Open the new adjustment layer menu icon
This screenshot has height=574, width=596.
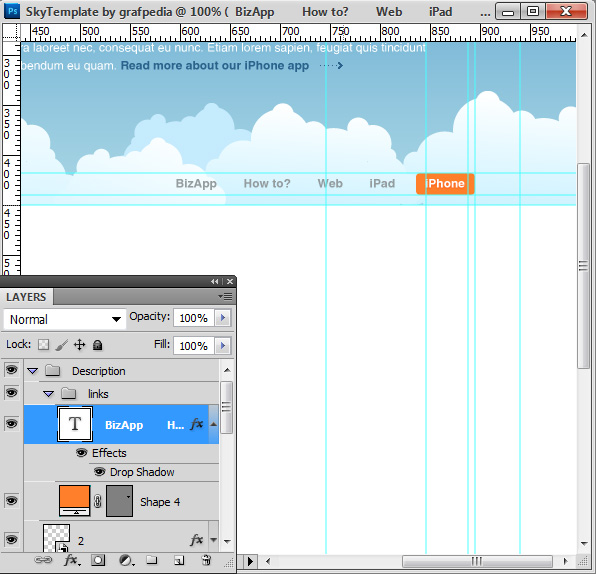click(x=126, y=560)
